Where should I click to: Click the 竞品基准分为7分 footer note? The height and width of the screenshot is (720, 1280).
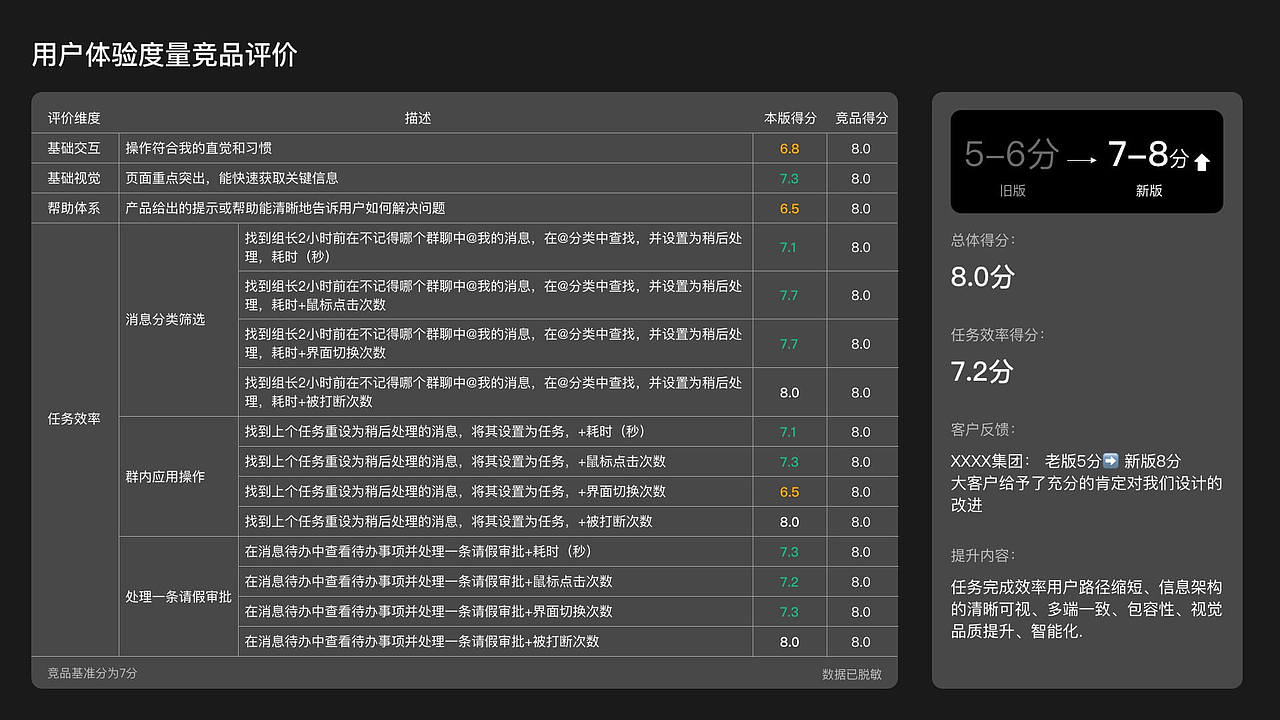click(x=90, y=674)
